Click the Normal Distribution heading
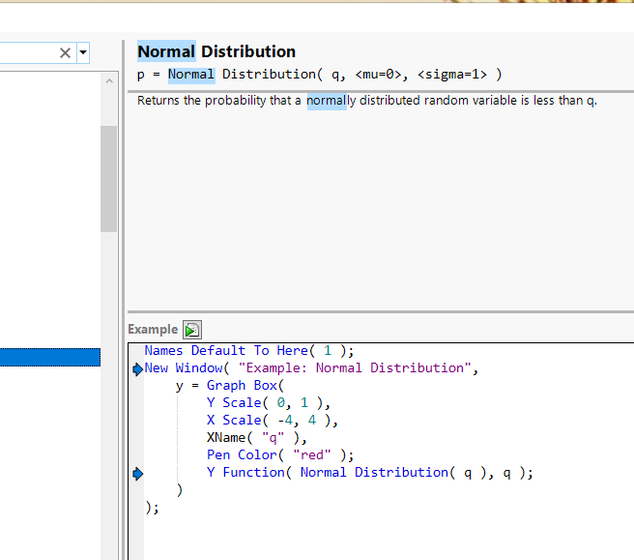The width and height of the screenshot is (634, 560). point(216,52)
